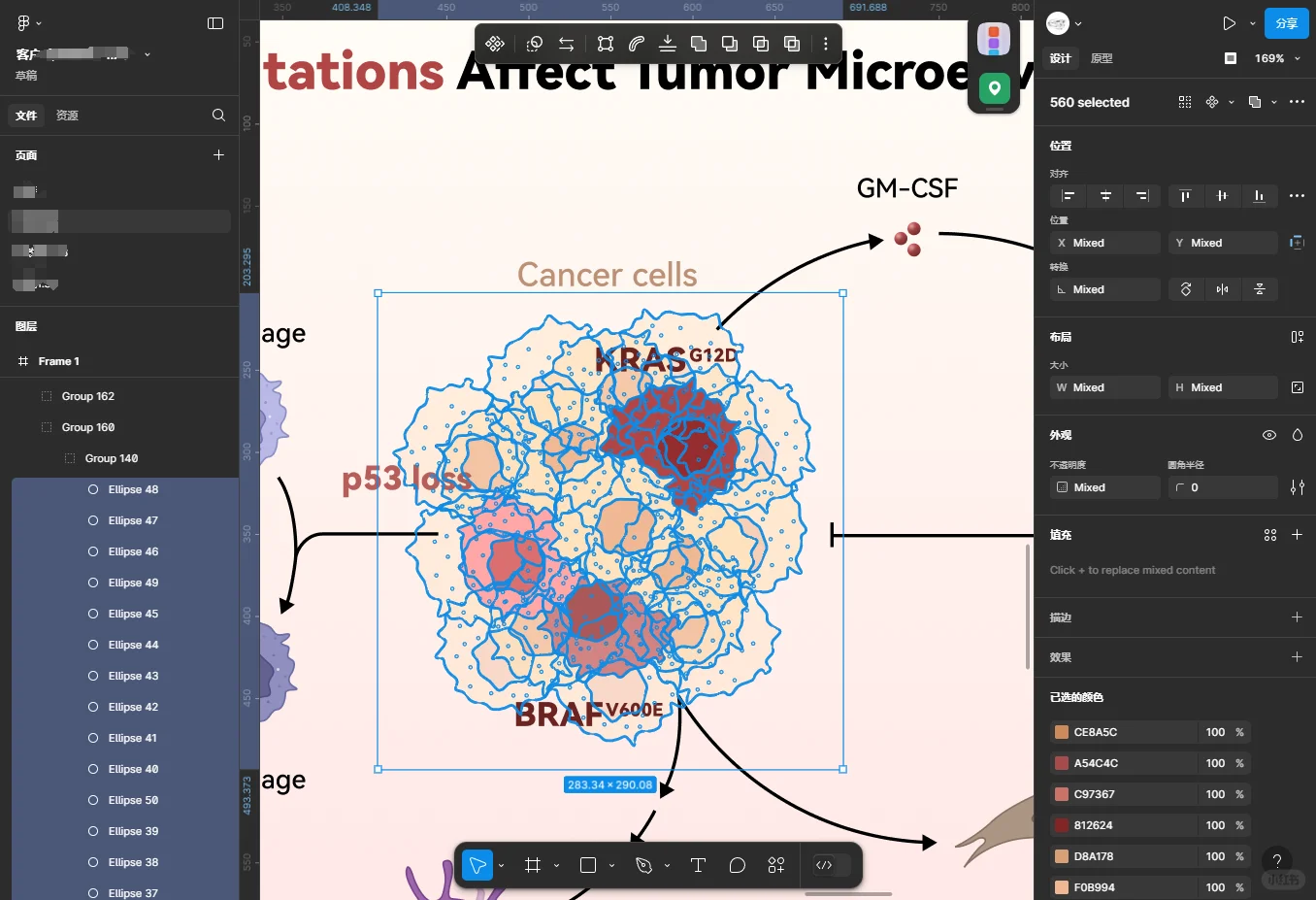
Task: Click the create component icon in floating toolbar
Action: pyautogui.click(x=495, y=44)
